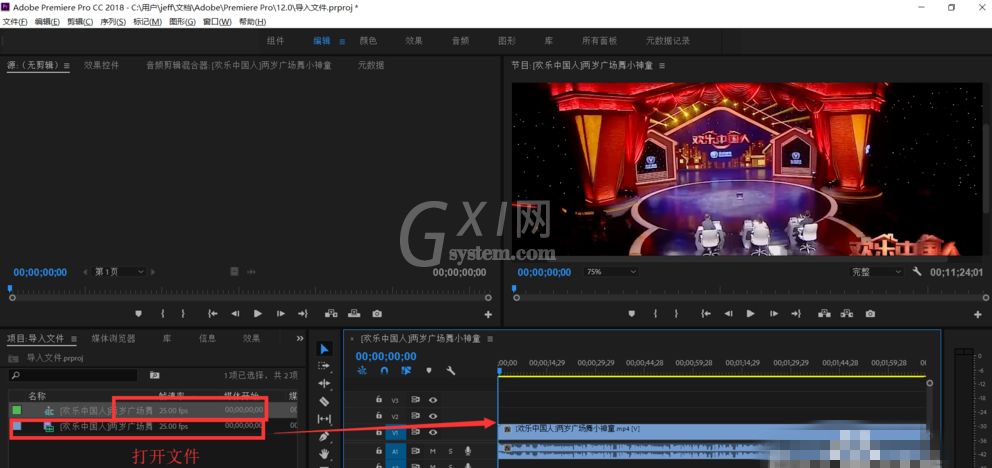Mute the A1 audio track
Image resolution: width=992 pixels, height=468 pixels.
pos(433,451)
